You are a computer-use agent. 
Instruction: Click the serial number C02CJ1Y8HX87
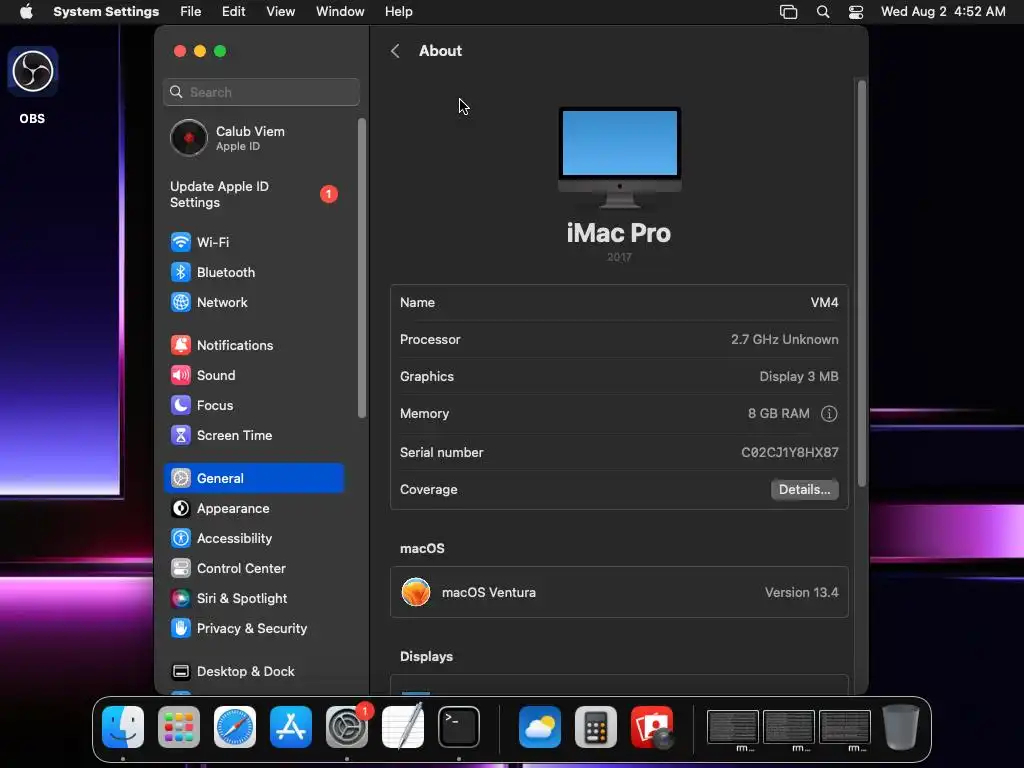(x=790, y=452)
